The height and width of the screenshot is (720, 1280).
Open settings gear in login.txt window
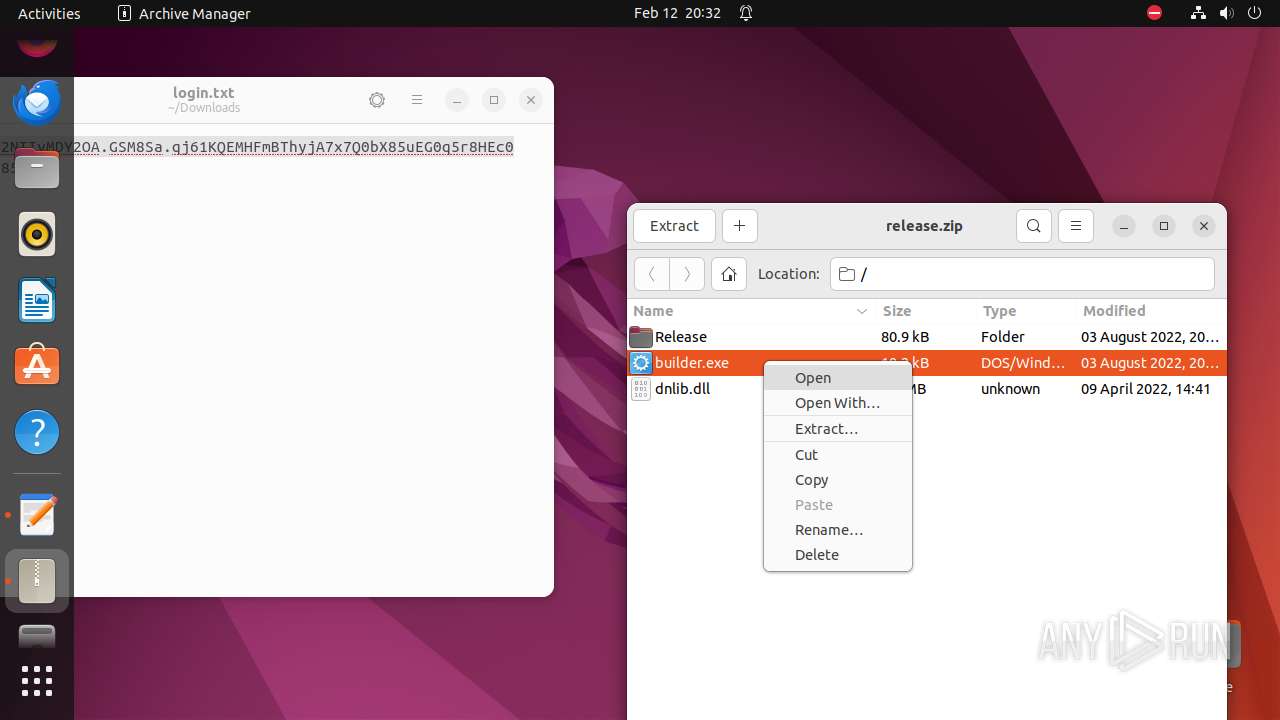377,100
